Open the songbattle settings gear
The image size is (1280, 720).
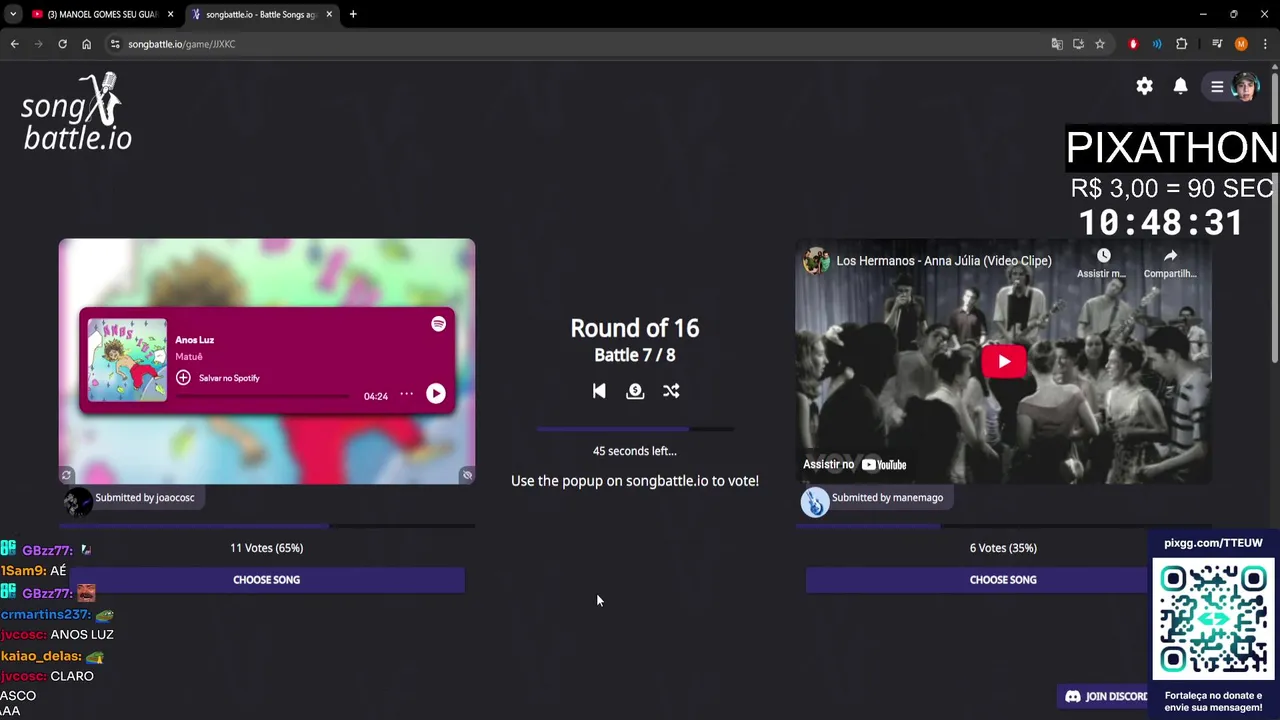(x=1144, y=86)
